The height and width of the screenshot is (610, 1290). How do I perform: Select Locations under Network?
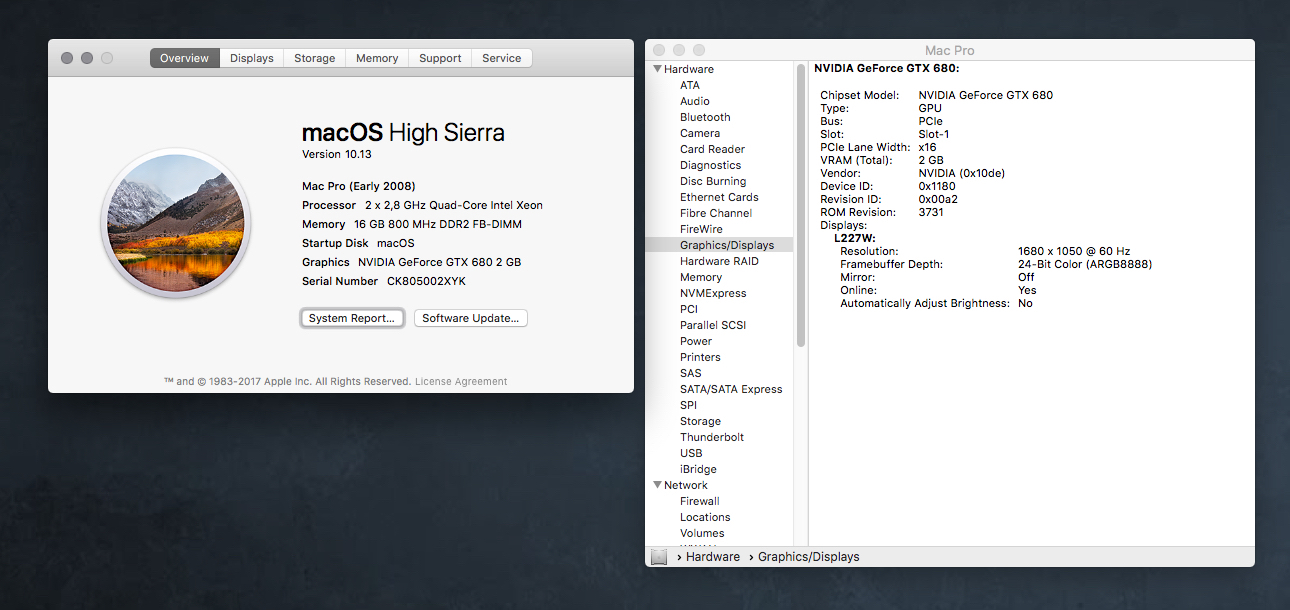(x=705, y=517)
